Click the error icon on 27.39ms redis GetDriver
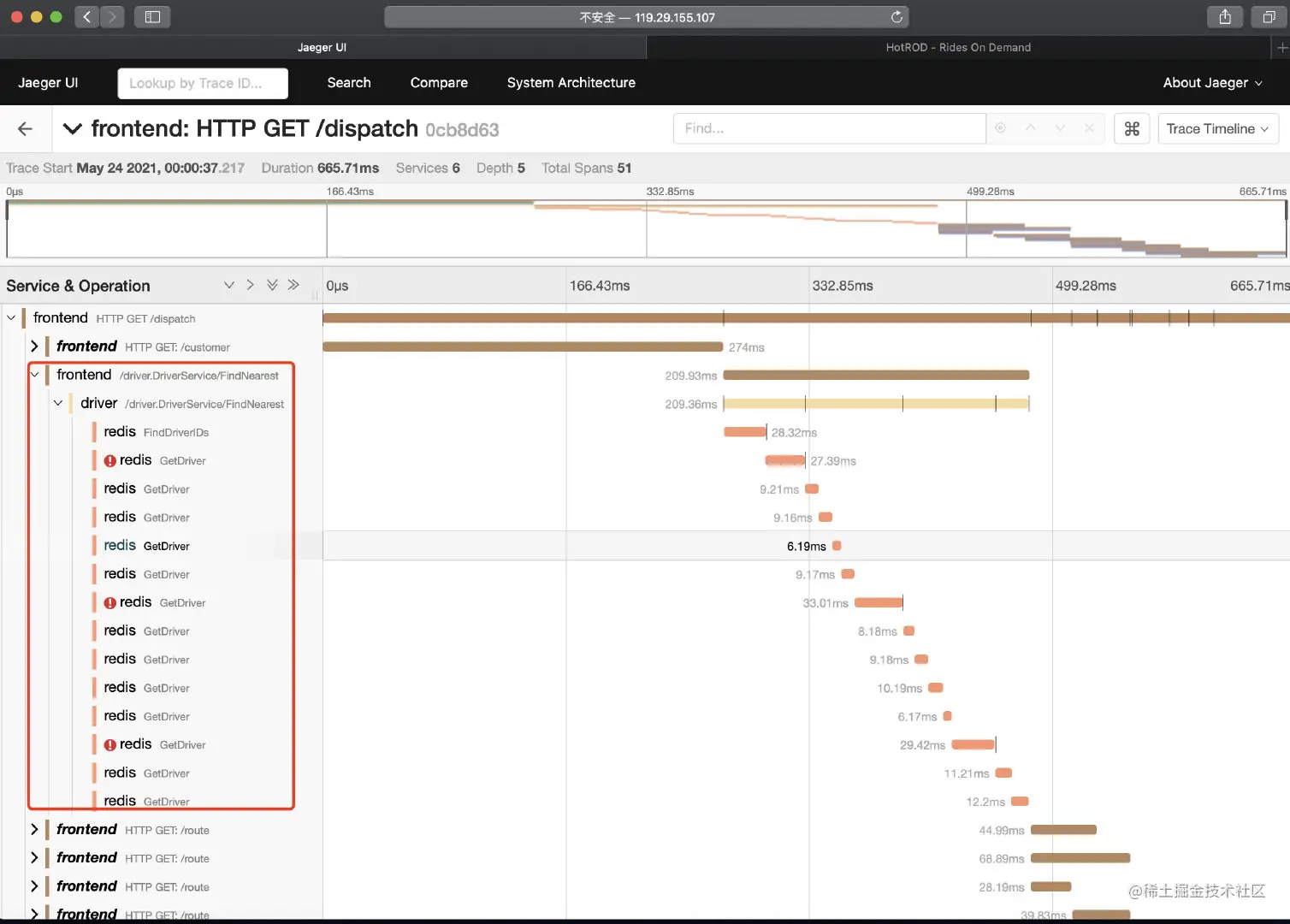The image size is (1290, 924). click(x=110, y=460)
